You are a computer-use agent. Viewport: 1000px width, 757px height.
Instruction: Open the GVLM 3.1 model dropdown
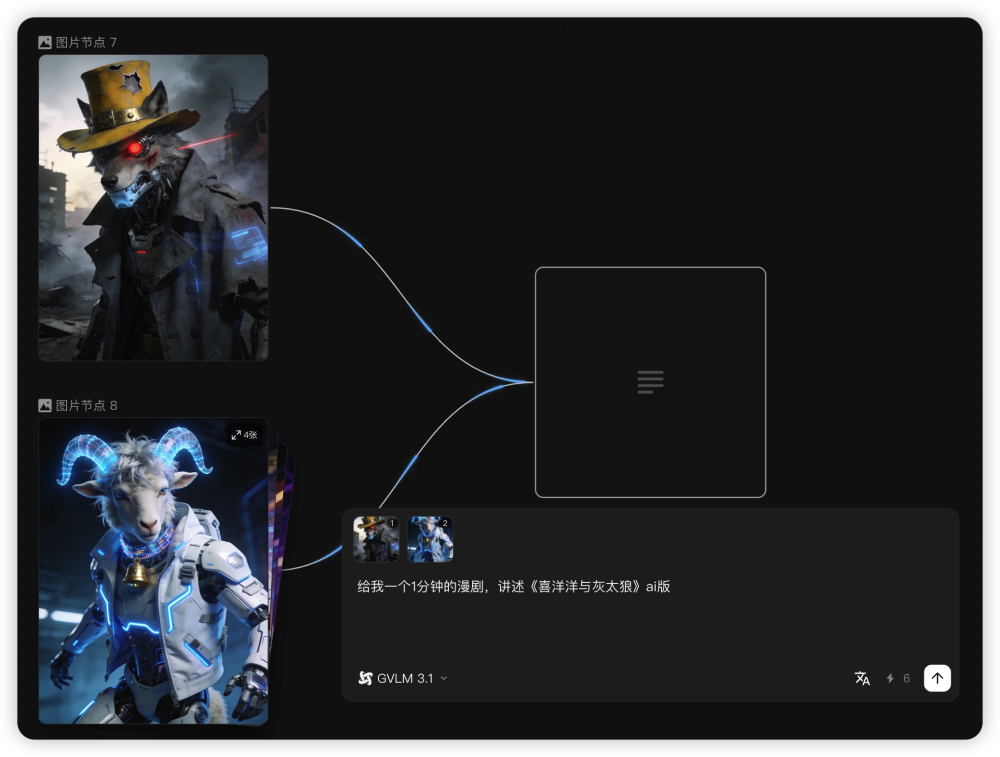point(402,678)
